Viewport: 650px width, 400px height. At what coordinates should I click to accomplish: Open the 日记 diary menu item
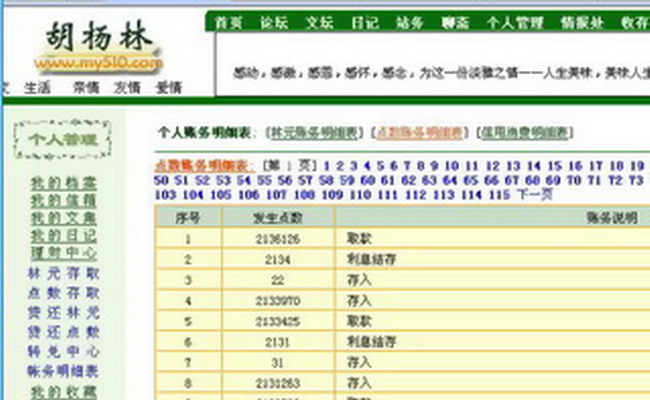[x=364, y=21]
